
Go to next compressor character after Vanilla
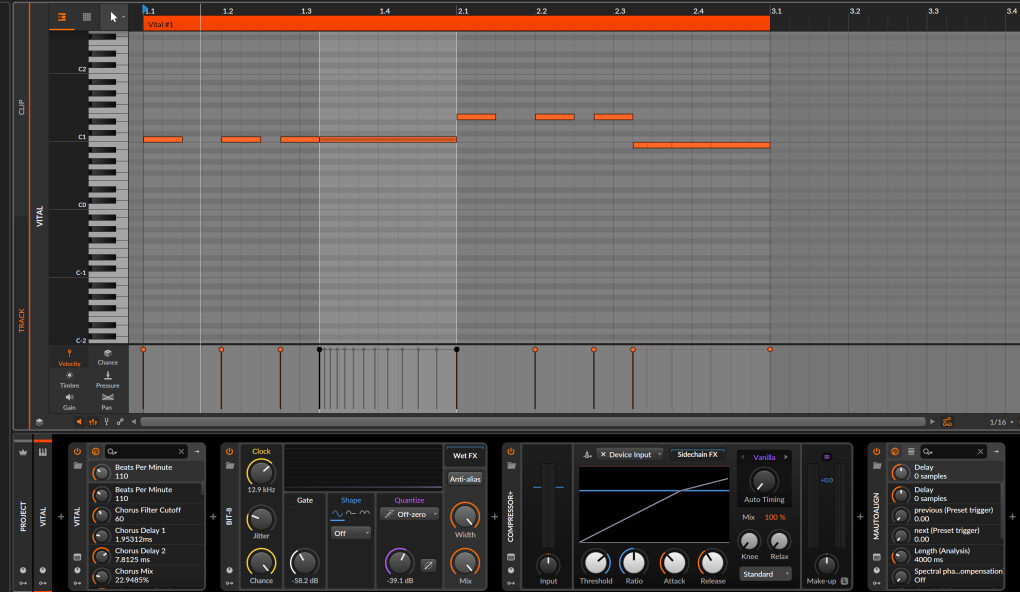coord(786,457)
